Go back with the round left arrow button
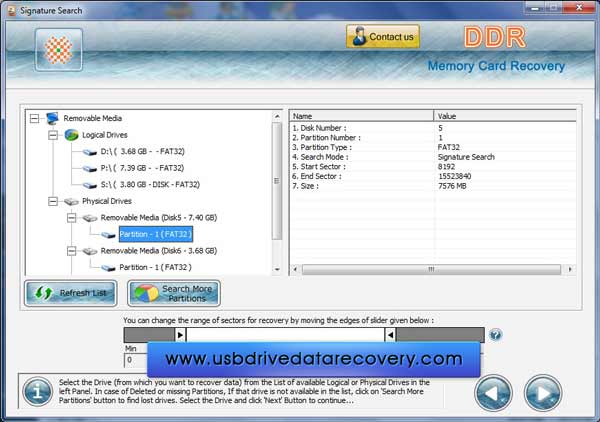This screenshot has width=600, height=422. (x=493, y=393)
